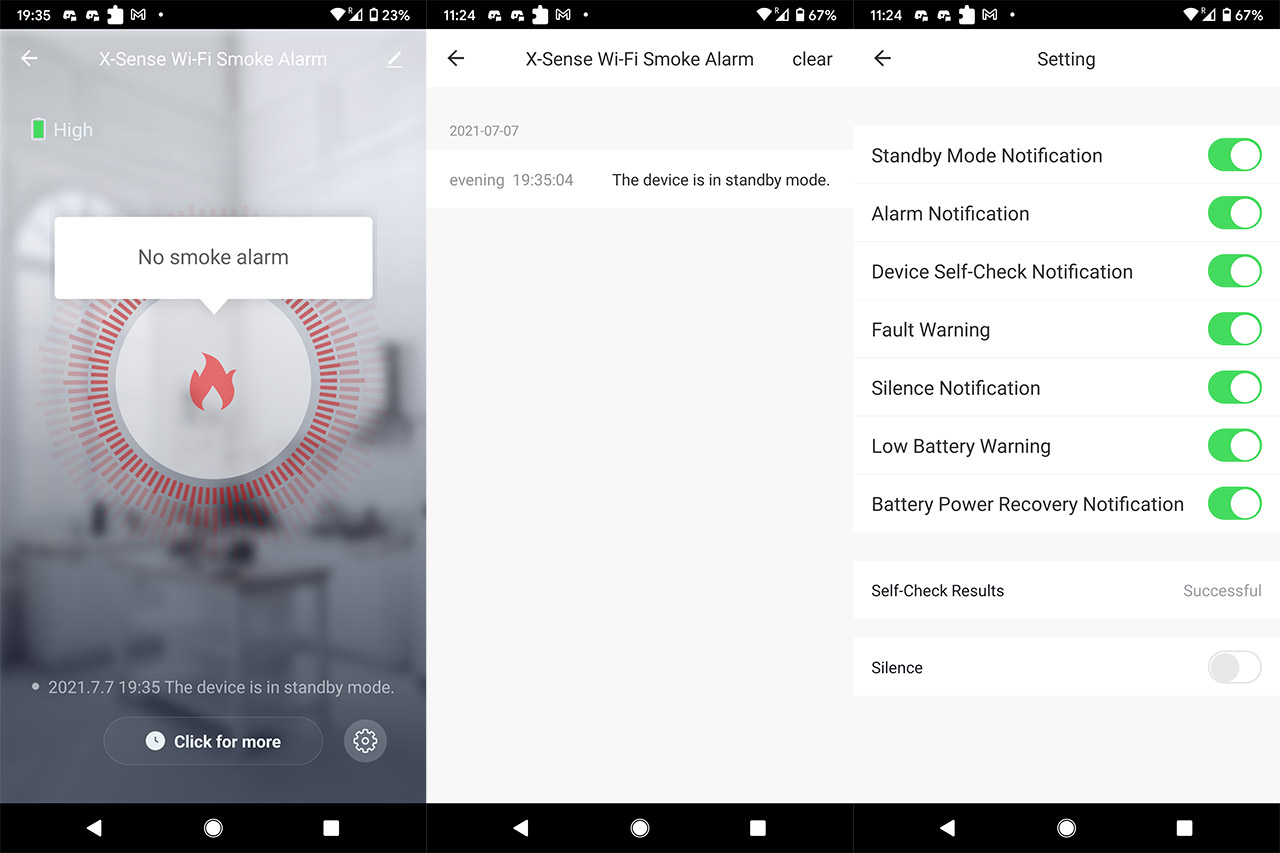Image resolution: width=1280 pixels, height=853 pixels.
Task: Tap the No smoke alarm status bubble
Action: [x=213, y=258]
